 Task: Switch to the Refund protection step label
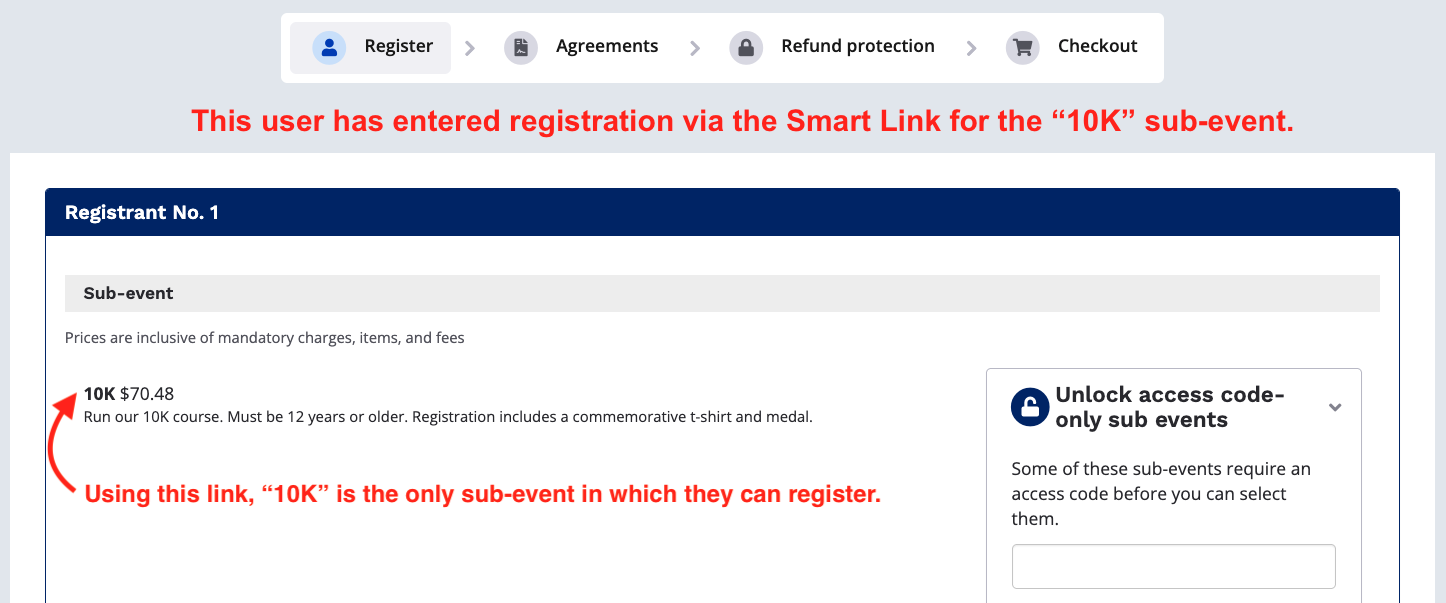[x=857, y=46]
